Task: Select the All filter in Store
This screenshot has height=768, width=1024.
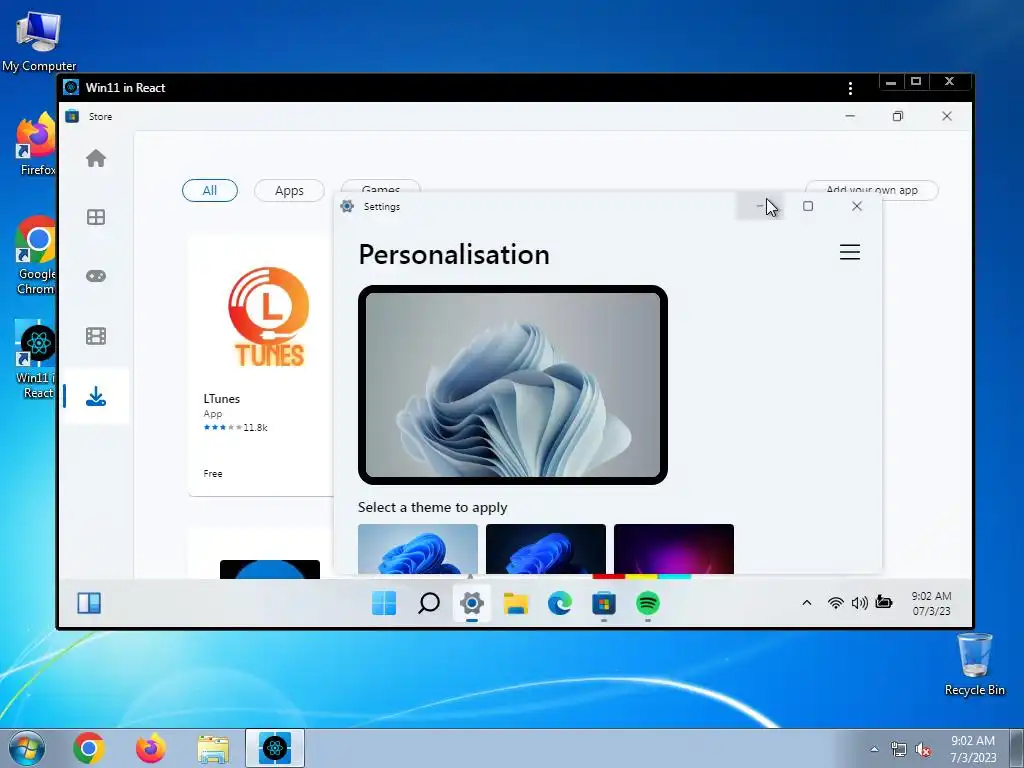Action: pos(210,191)
